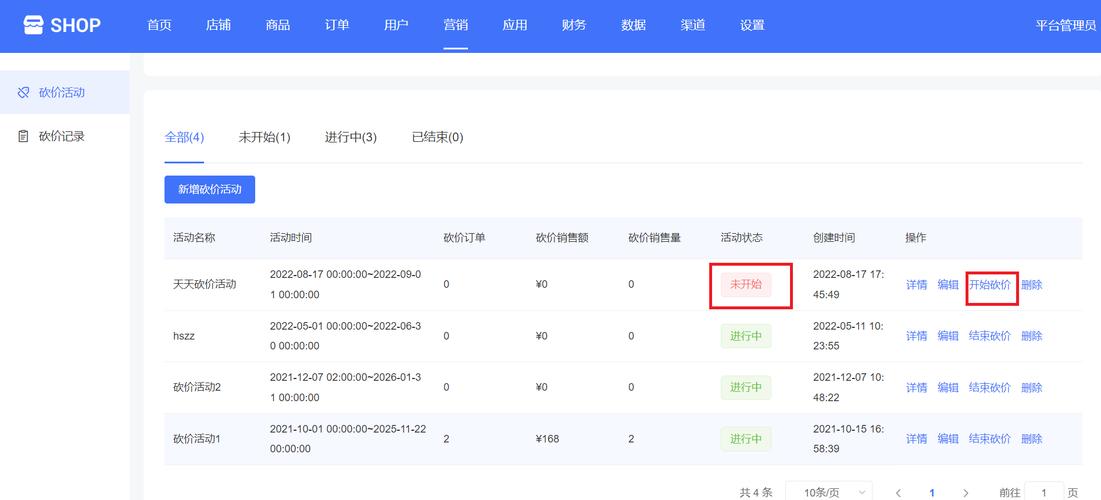This screenshot has width=1101, height=500.
Task: Click 进行中 status badge for 砍价活动2
Action: point(746,388)
